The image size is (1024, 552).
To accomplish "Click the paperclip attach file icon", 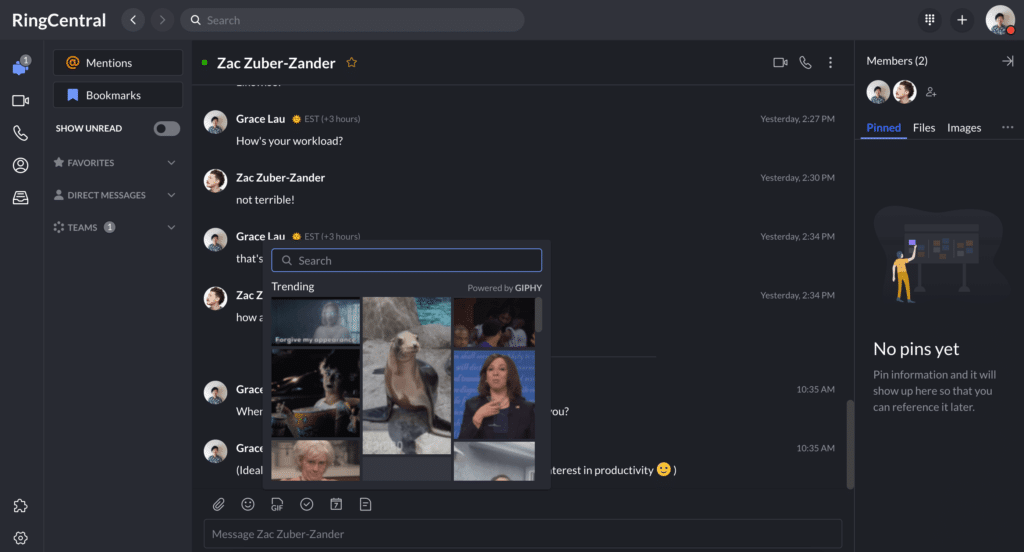I will coord(219,505).
